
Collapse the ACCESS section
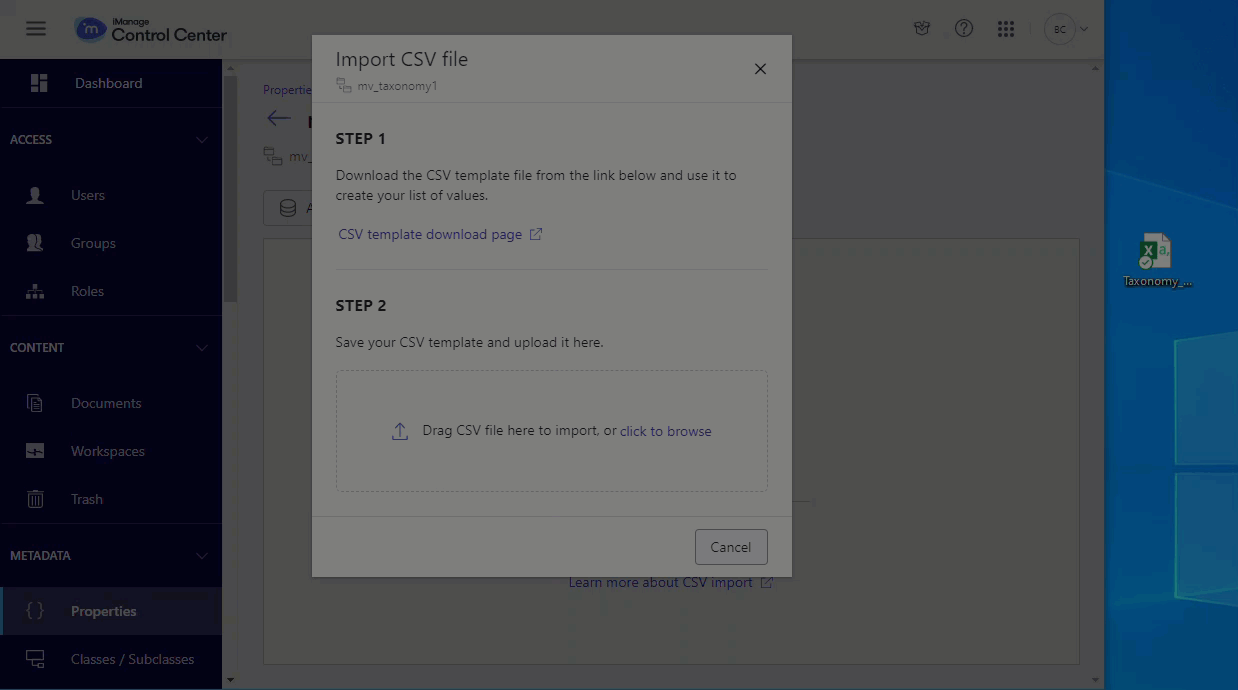pos(202,140)
